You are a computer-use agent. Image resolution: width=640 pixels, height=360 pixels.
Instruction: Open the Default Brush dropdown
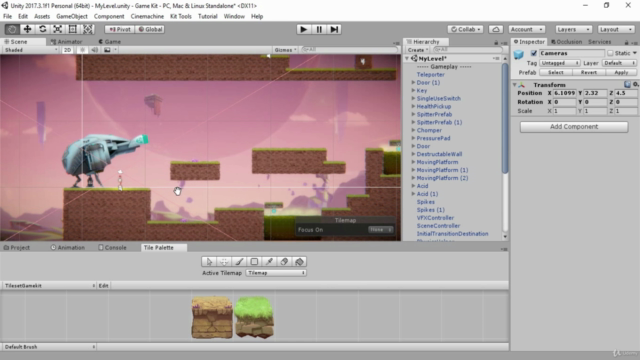point(49,347)
